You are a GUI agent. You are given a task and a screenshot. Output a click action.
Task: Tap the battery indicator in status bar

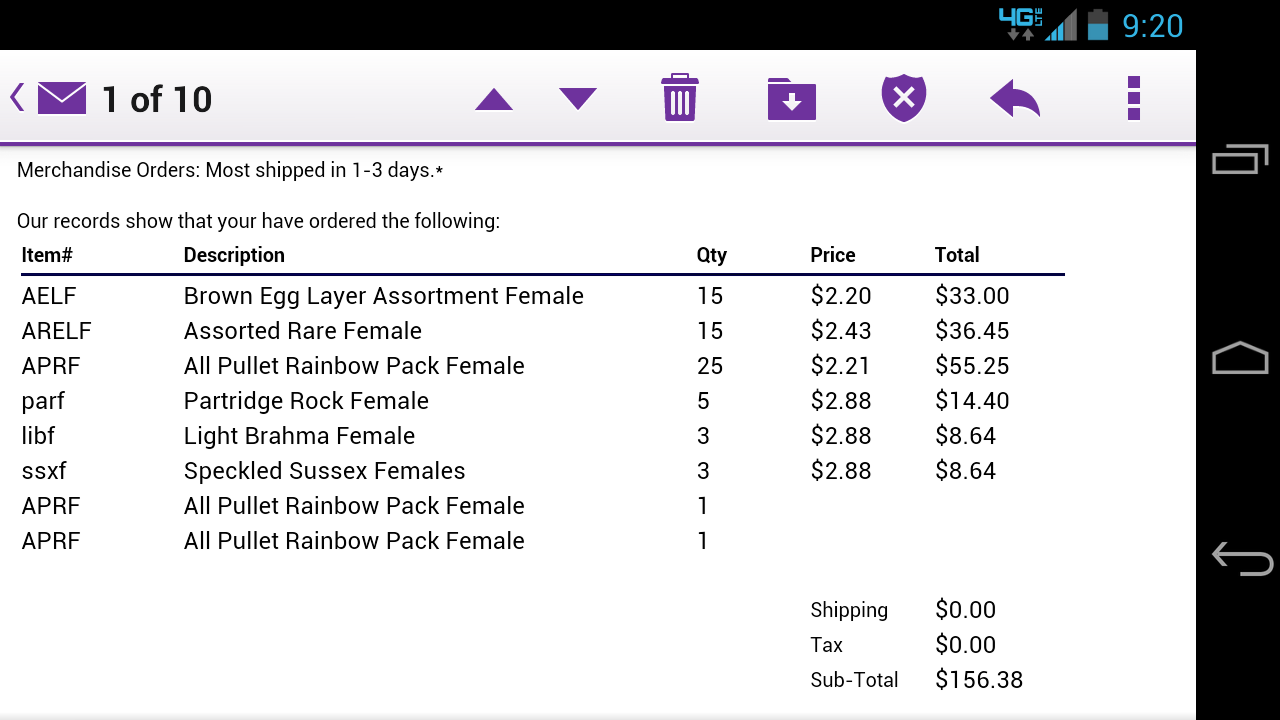[1098, 24]
